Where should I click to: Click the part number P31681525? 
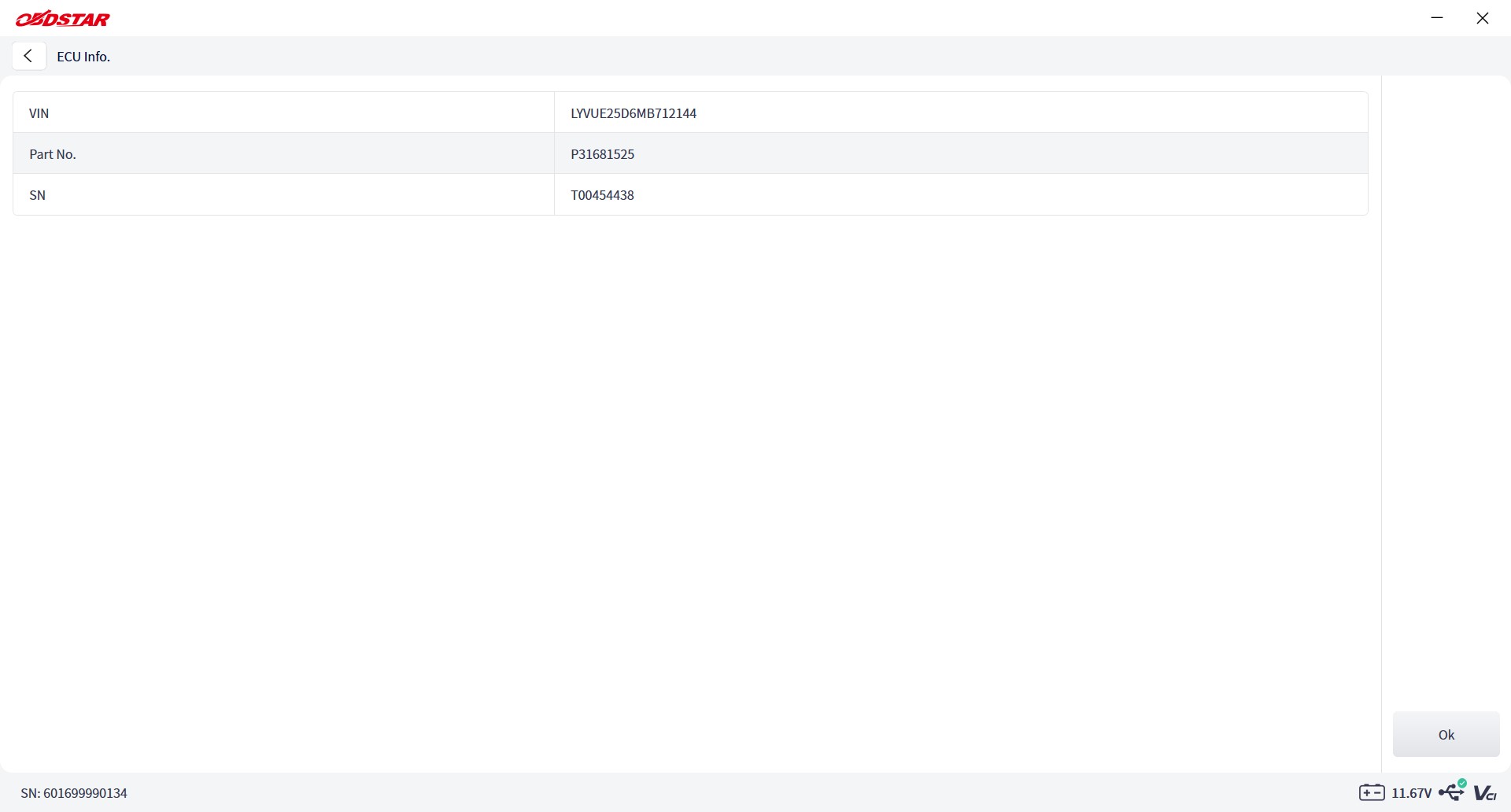point(603,154)
